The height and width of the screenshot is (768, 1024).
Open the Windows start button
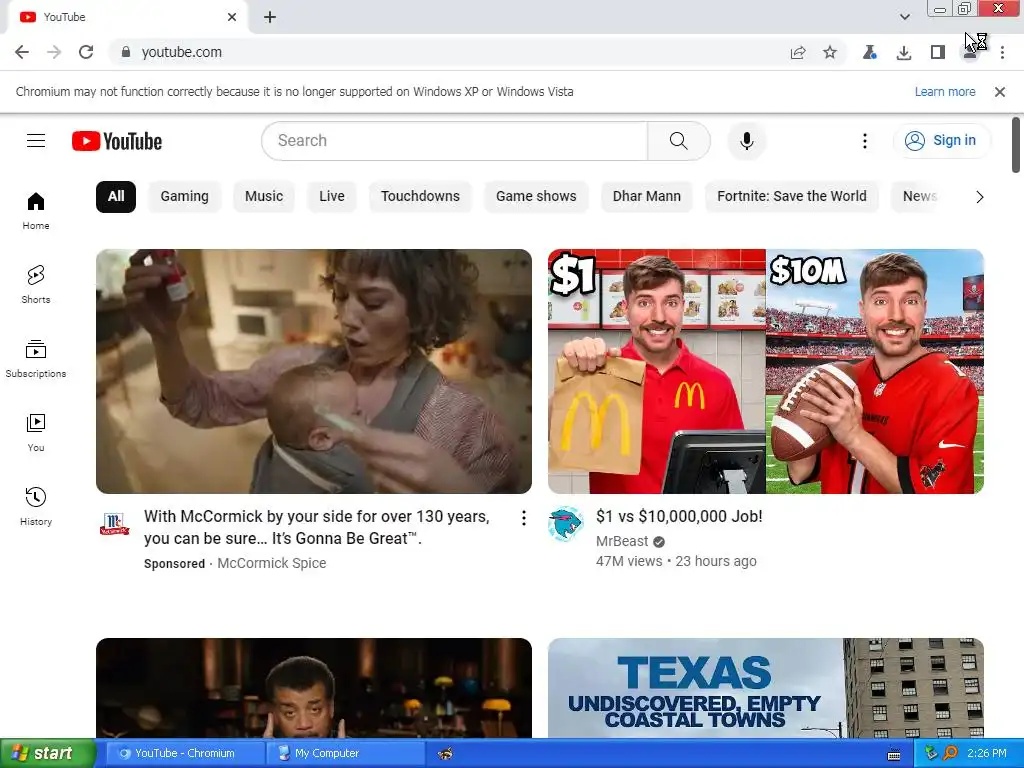[48, 753]
